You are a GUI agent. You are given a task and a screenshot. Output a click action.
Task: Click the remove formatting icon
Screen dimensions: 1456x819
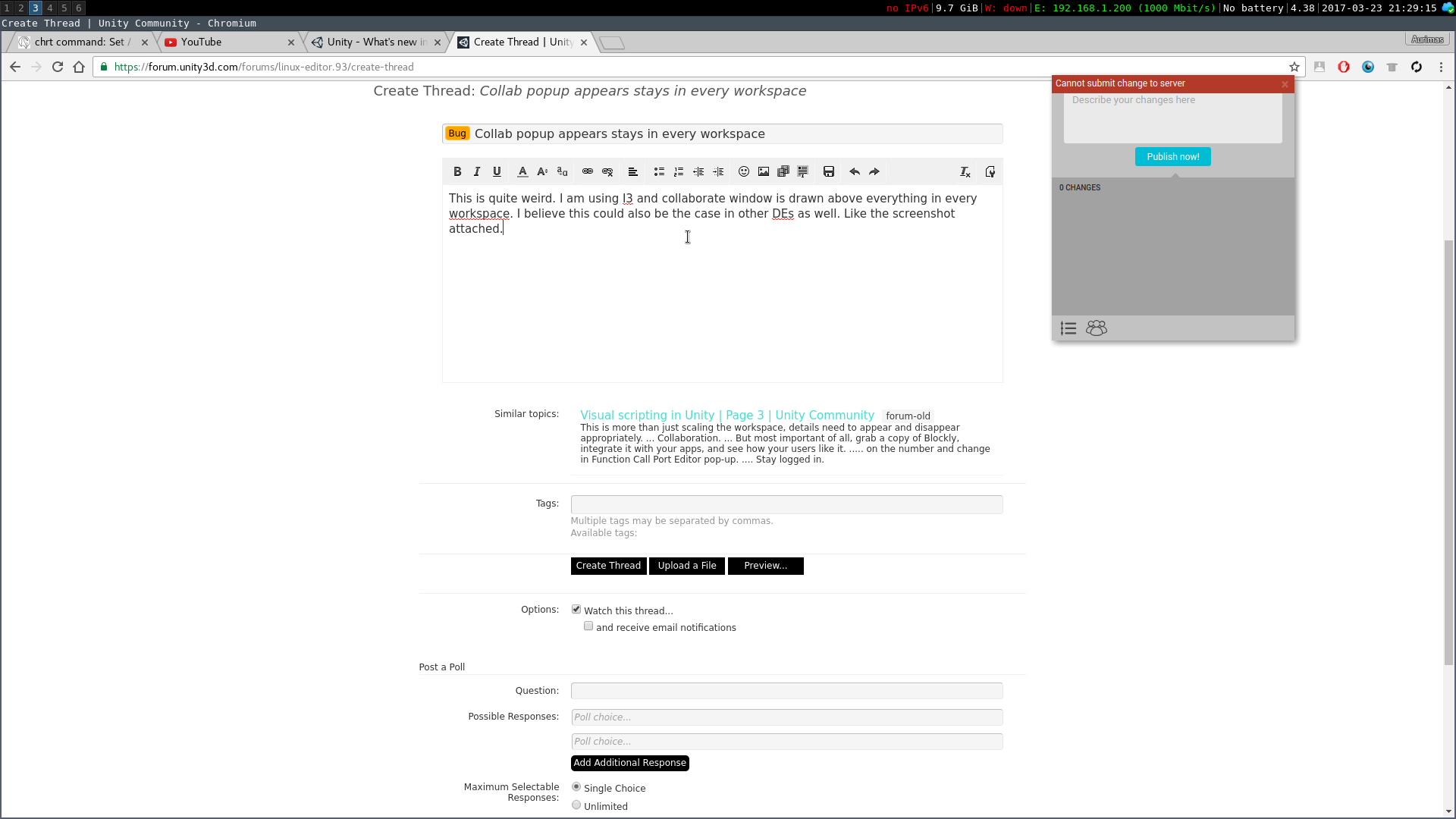965,172
